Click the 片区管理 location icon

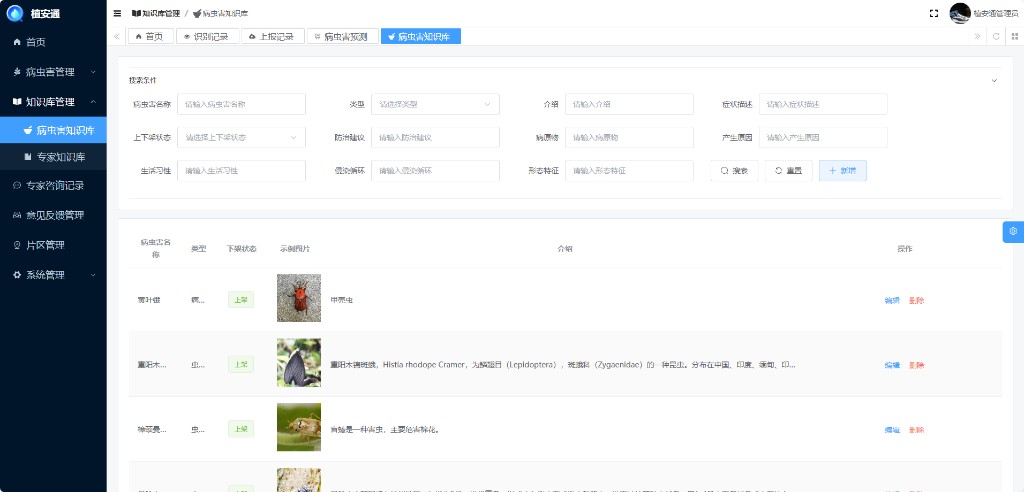click(x=17, y=245)
